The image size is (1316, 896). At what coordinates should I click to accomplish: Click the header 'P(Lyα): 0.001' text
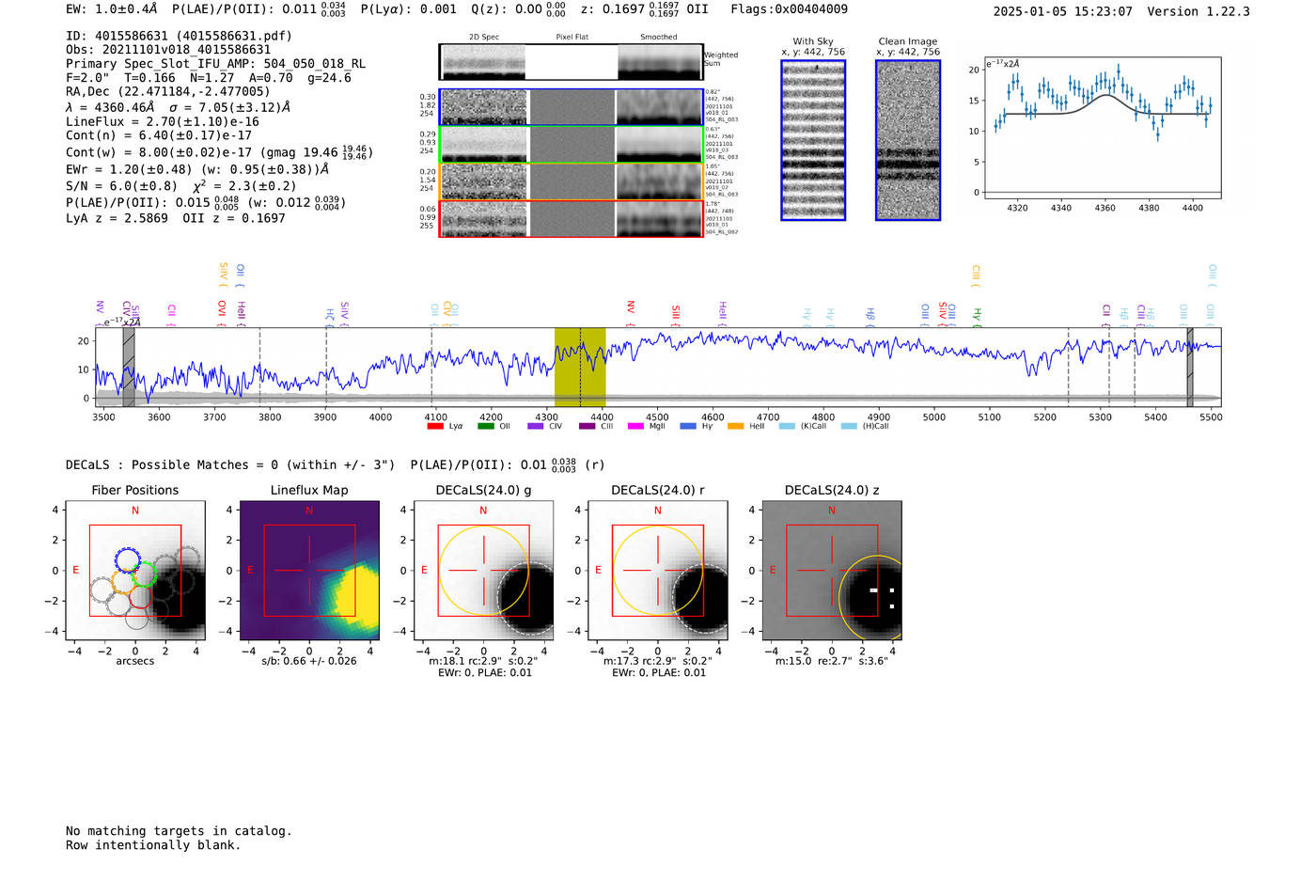coord(408,9)
